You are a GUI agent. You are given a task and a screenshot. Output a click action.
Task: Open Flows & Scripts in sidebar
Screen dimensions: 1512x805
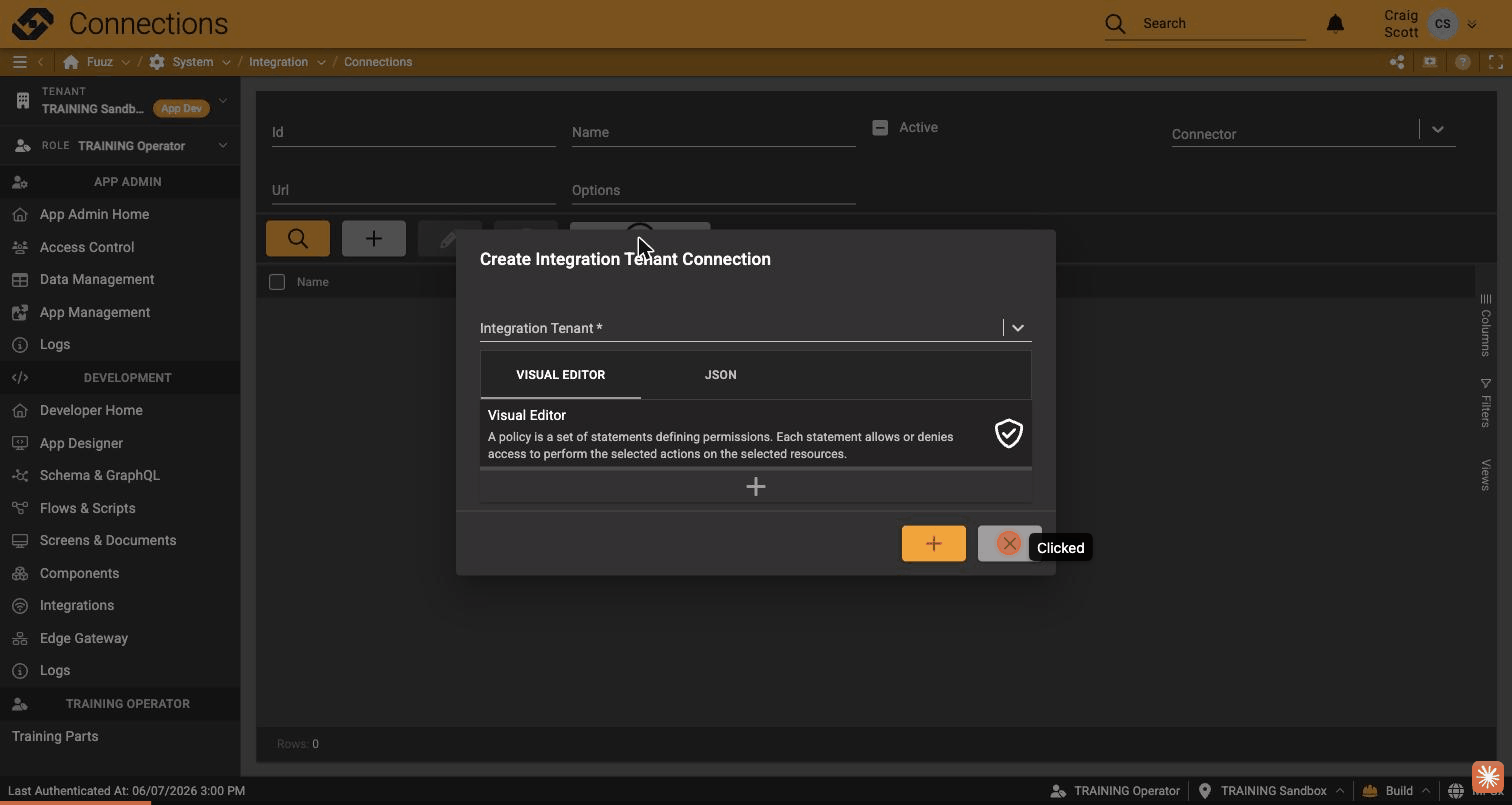point(88,508)
